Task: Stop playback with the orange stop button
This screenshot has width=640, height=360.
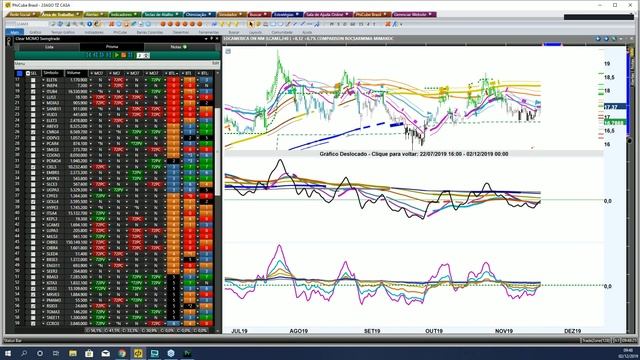Action: coord(123,55)
